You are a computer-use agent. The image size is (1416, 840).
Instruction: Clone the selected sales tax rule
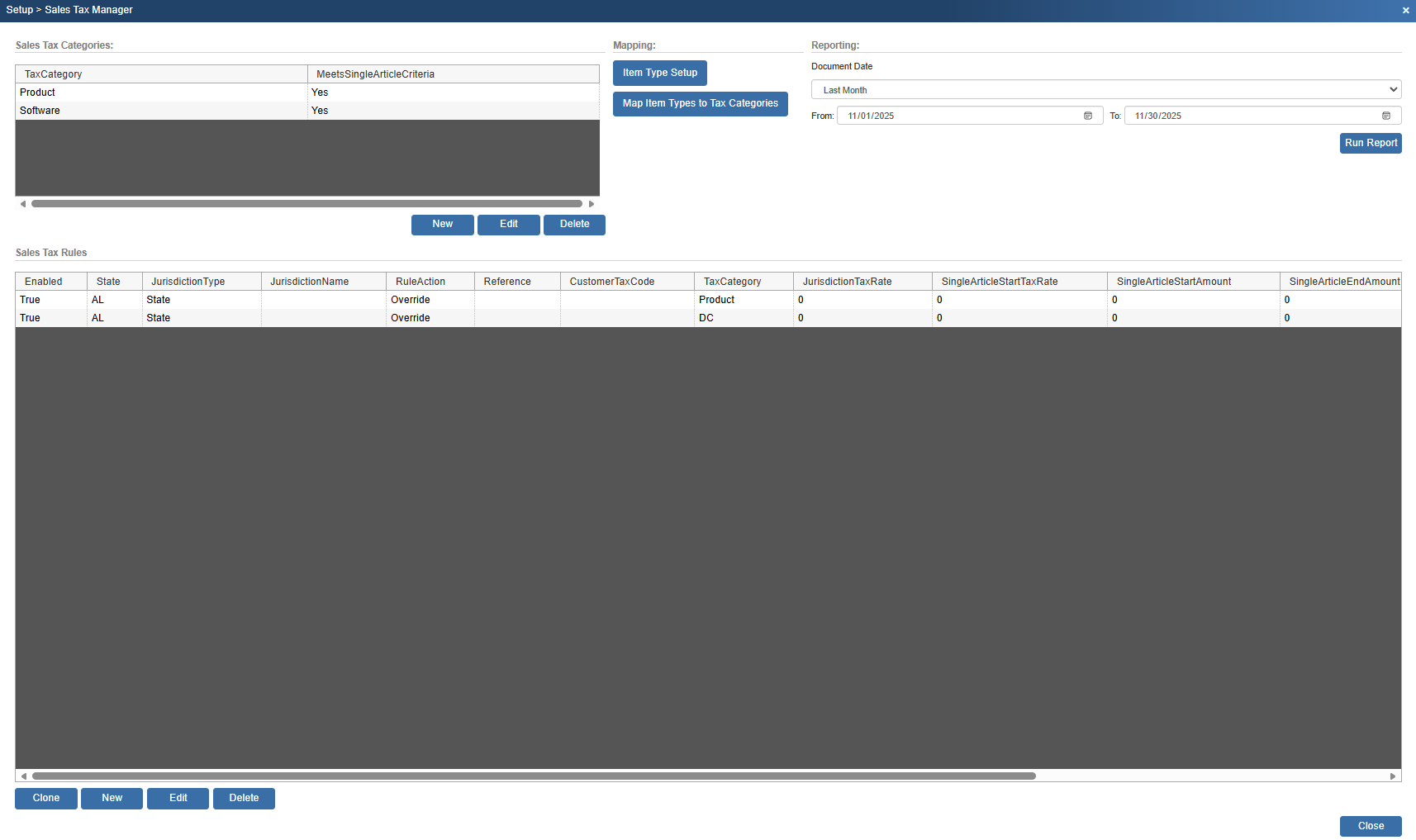tap(46, 798)
